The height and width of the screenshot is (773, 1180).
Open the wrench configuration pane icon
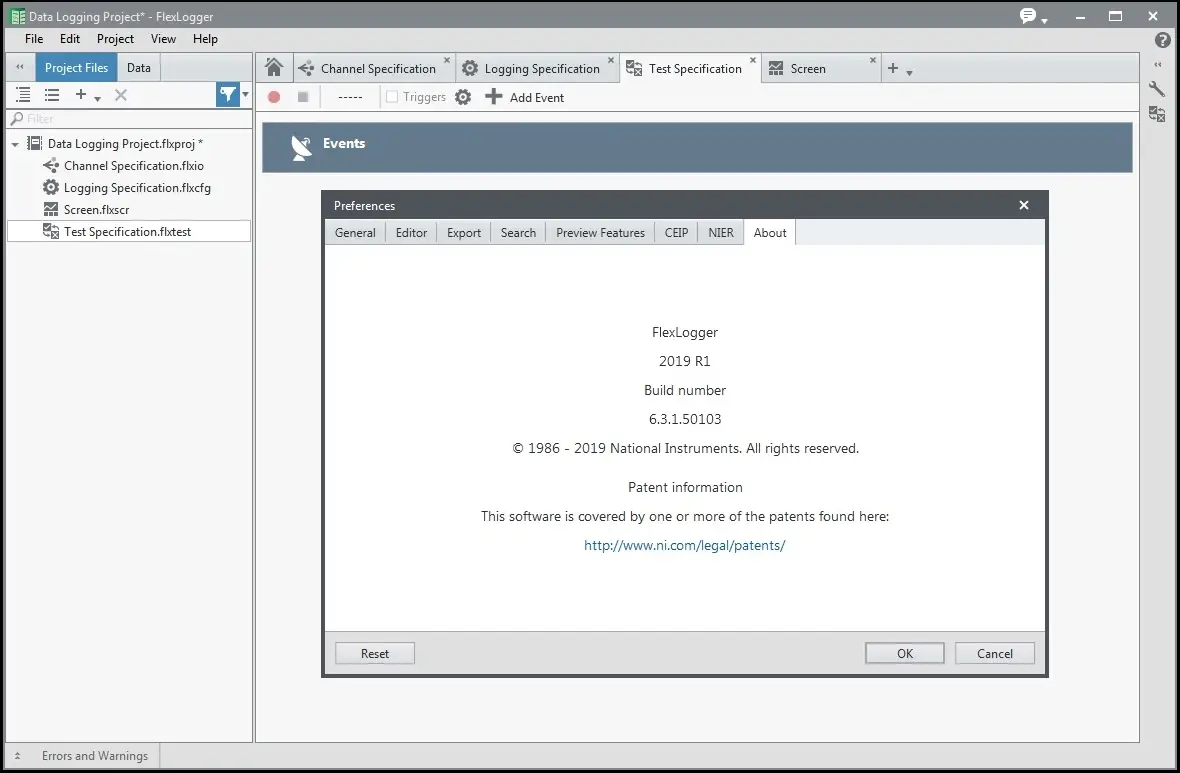coord(1157,89)
